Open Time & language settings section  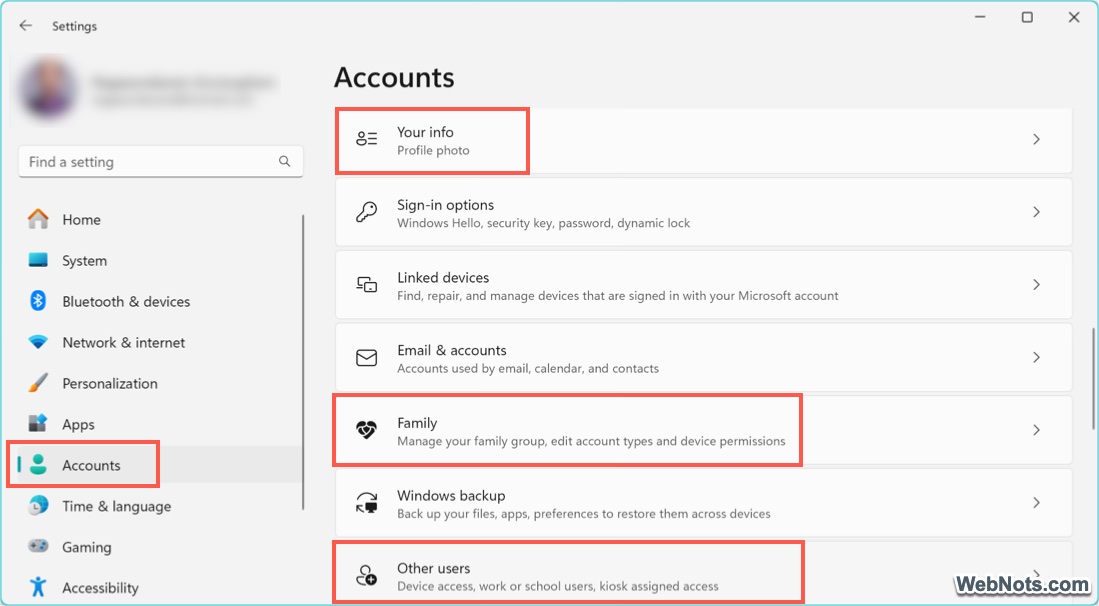[116, 506]
